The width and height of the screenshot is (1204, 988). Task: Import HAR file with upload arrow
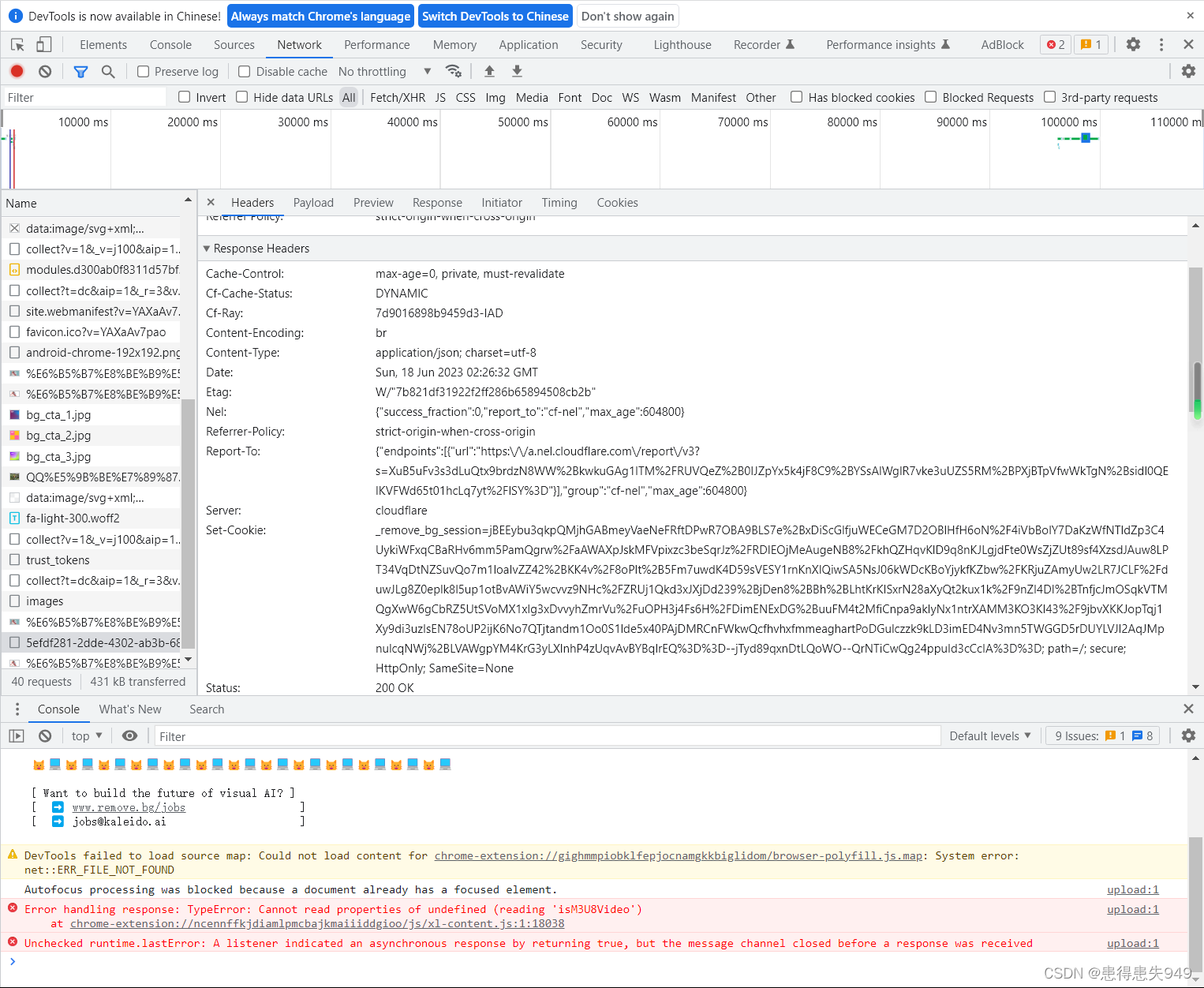(x=489, y=71)
